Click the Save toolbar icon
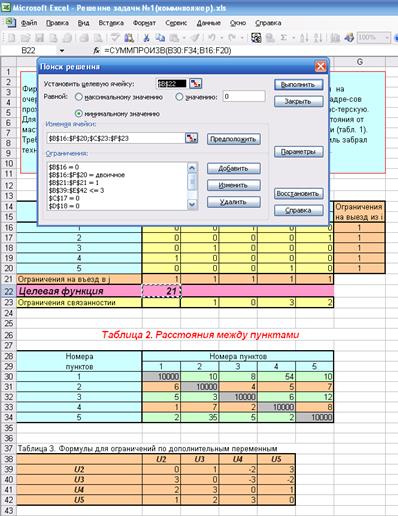 click(x=40, y=38)
